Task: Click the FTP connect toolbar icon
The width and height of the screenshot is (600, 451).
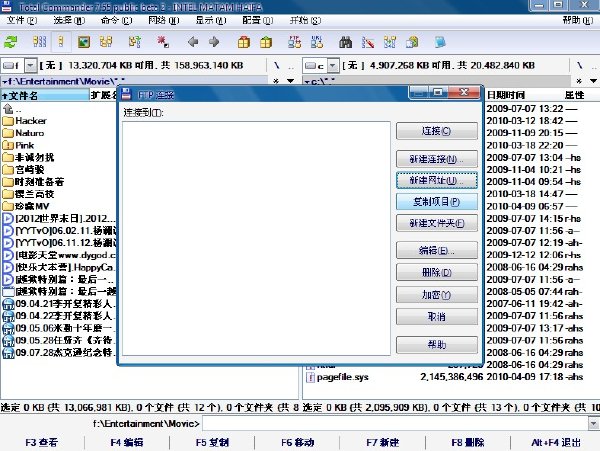Action: tap(294, 42)
